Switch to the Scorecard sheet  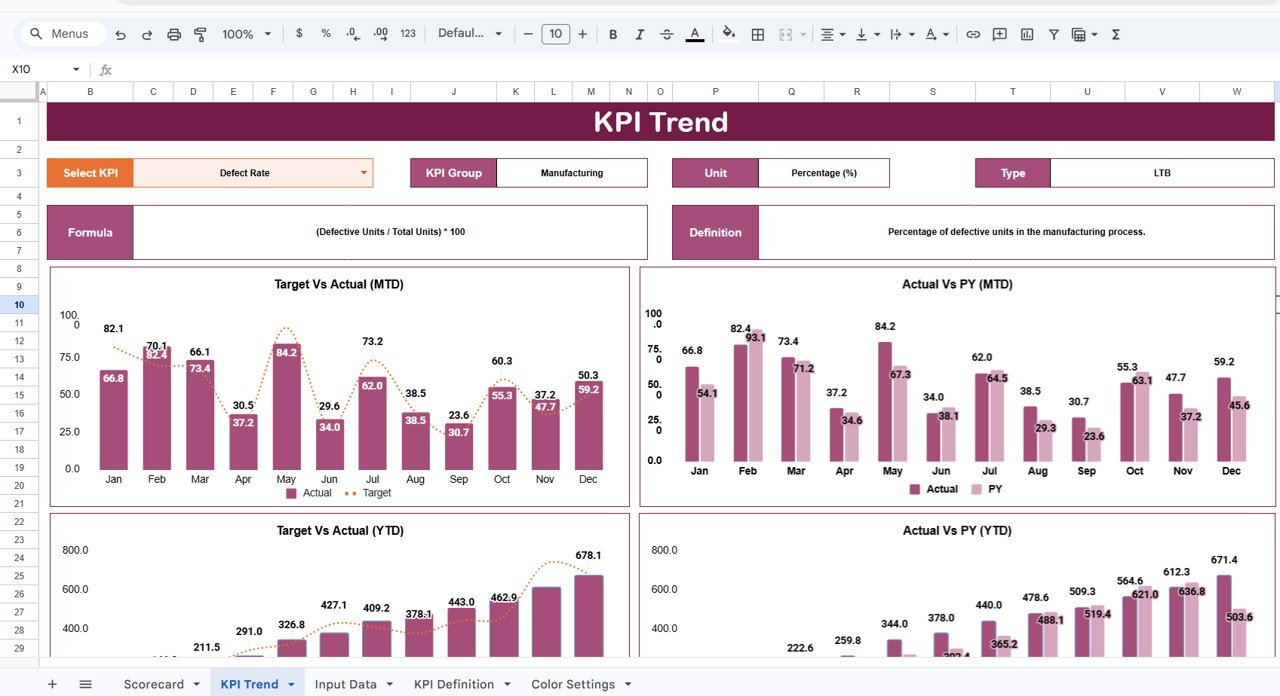tap(152, 684)
